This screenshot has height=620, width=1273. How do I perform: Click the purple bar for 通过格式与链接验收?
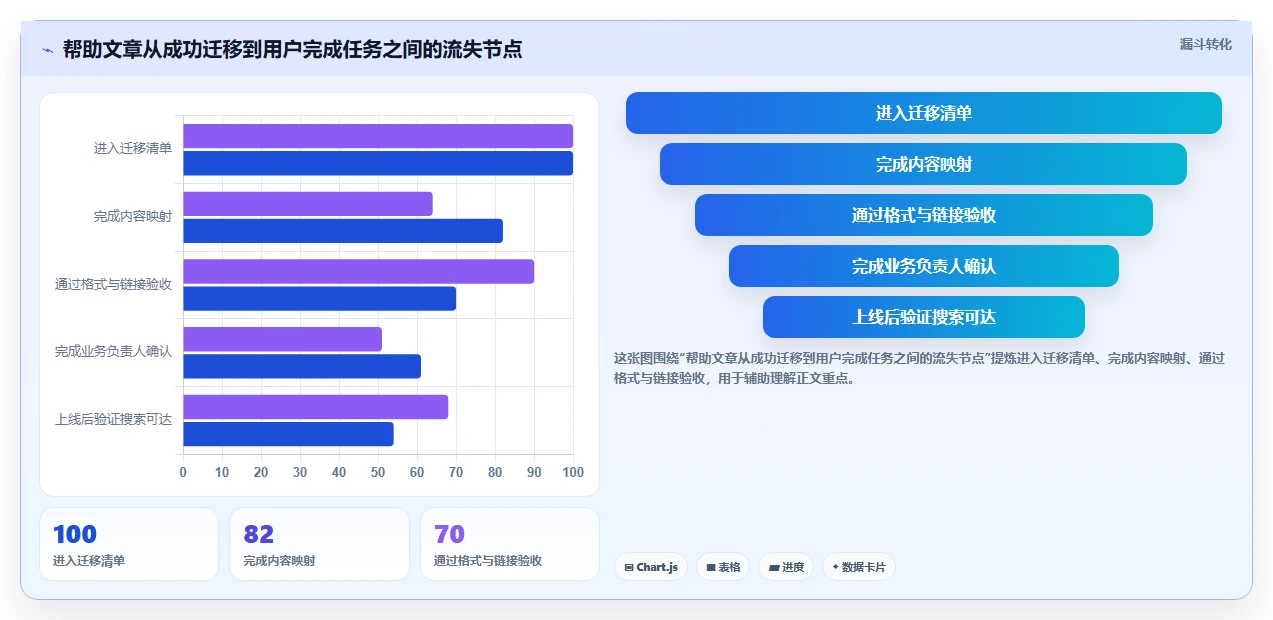[358, 271]
